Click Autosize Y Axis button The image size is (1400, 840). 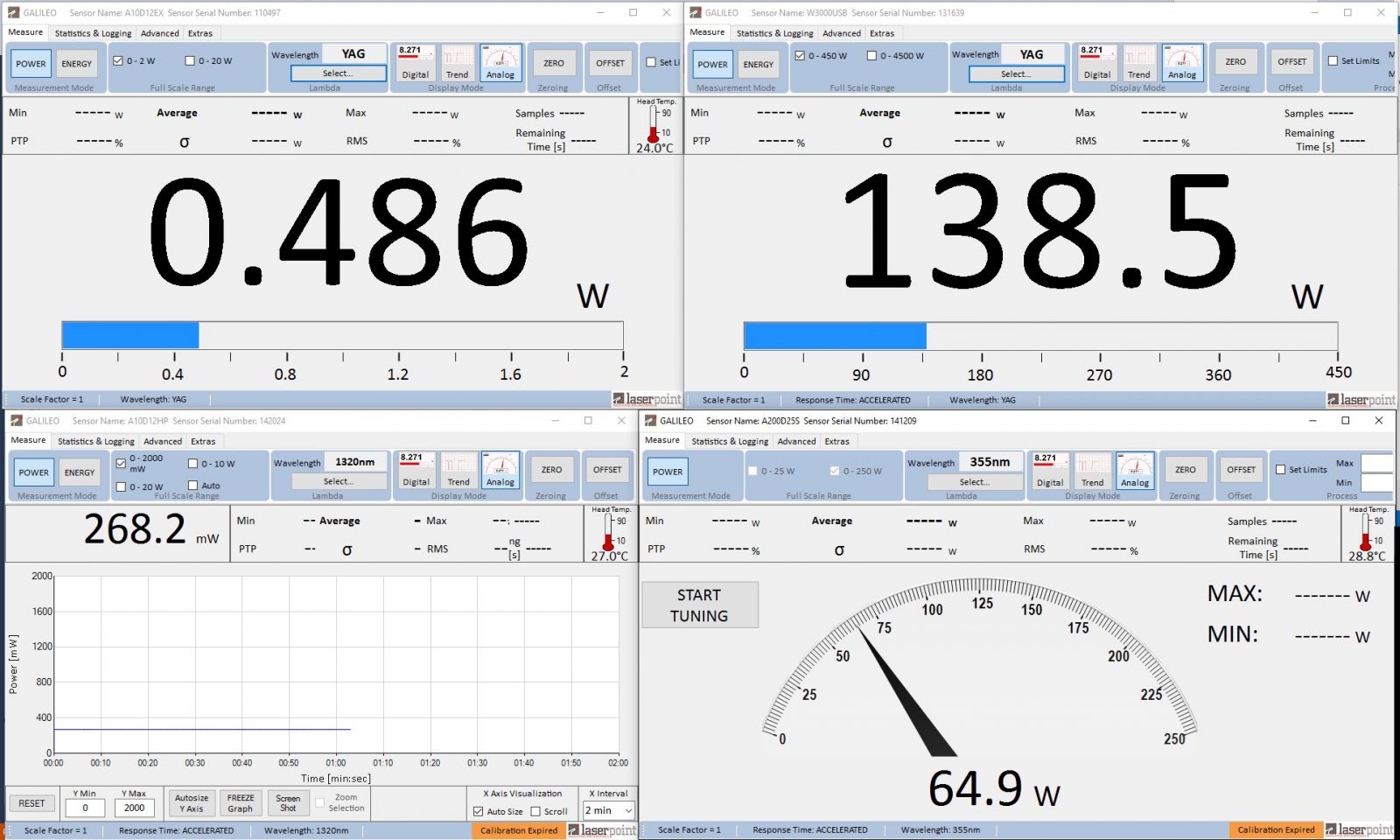[x=192, y=803]
